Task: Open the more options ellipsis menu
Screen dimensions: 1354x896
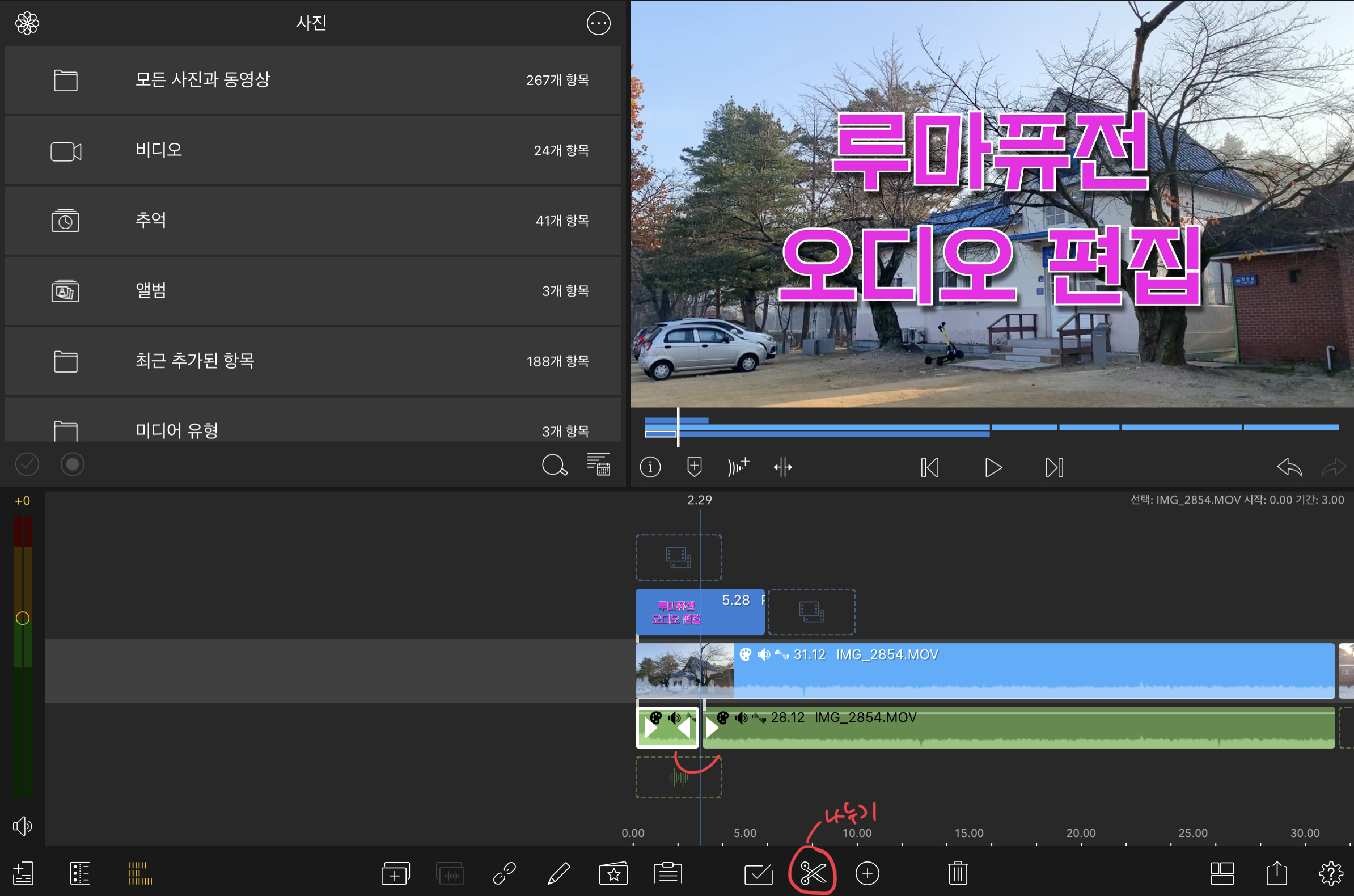Action: point(598,23)
